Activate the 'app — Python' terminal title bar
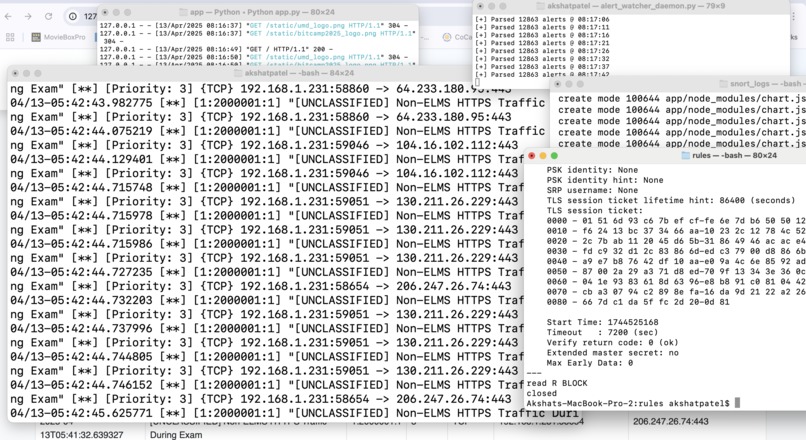Viewport: 806px width, 440px height. click(262, 12)
